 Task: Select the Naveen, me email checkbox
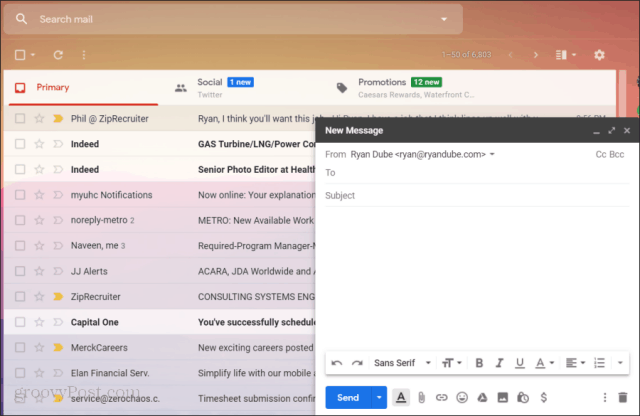click(20, 246)
